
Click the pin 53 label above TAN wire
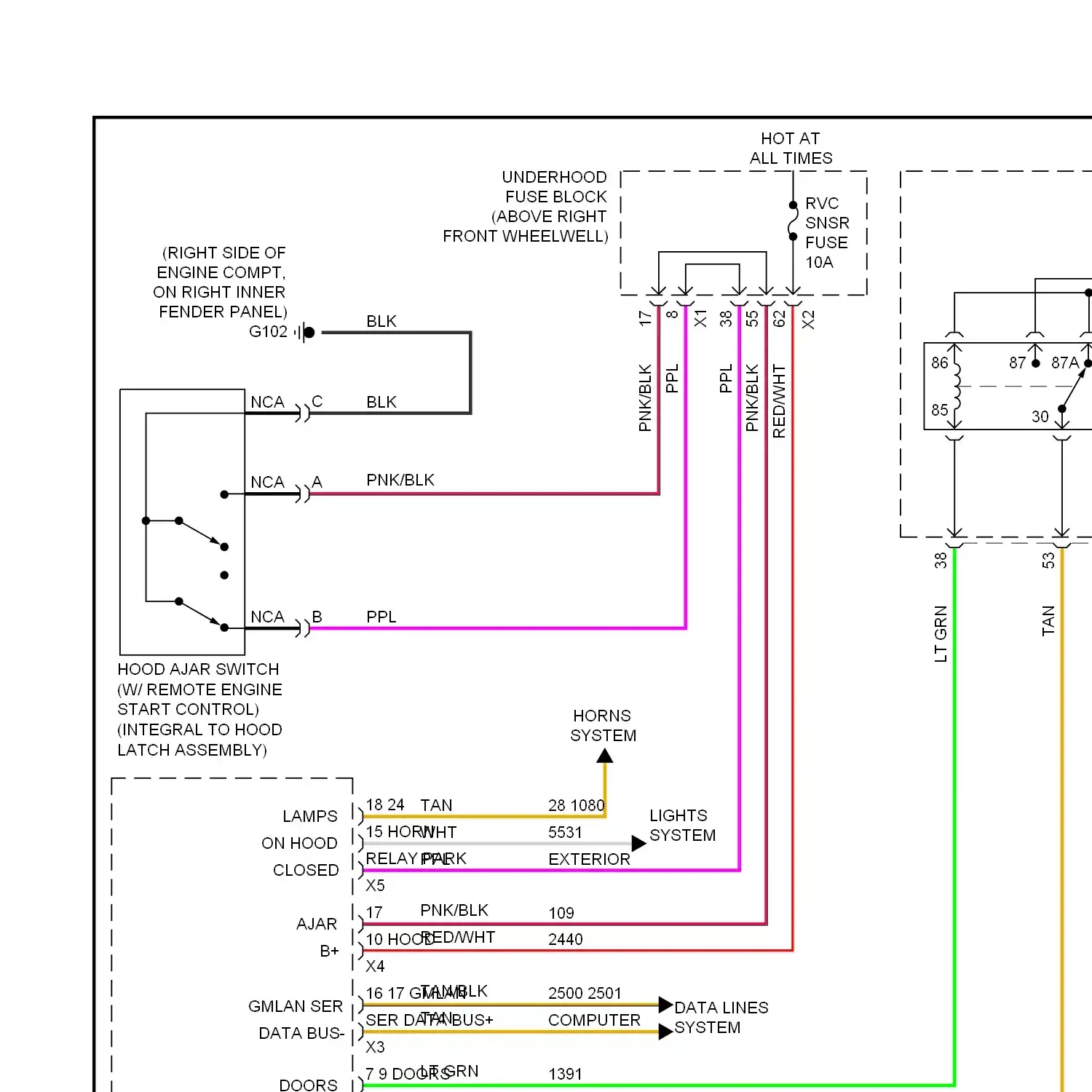[1048, 561]
